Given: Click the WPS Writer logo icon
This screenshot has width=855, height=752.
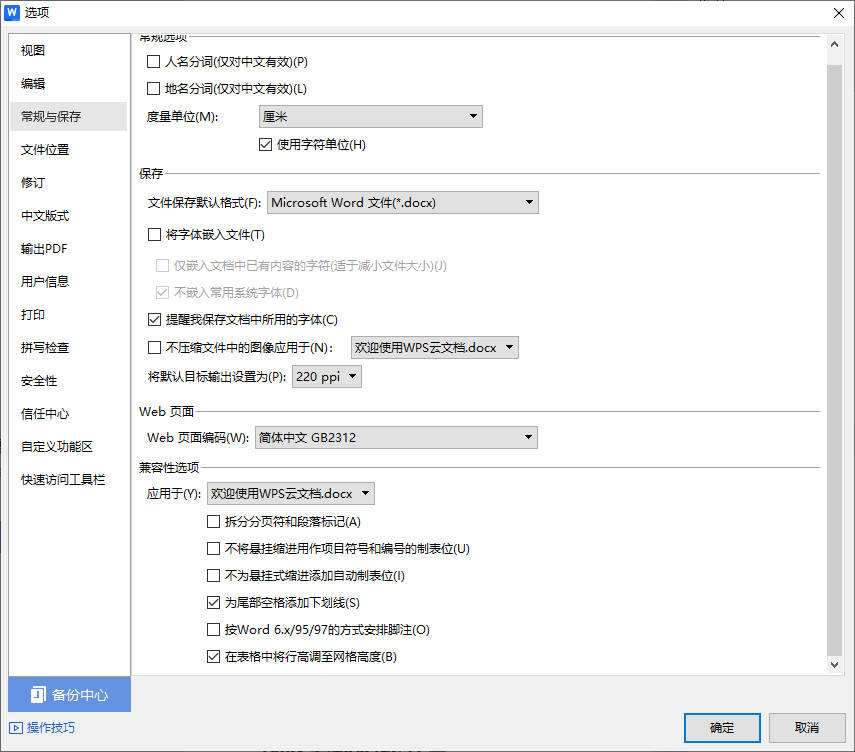Looking at the screenshot, I should coord(13,13).
